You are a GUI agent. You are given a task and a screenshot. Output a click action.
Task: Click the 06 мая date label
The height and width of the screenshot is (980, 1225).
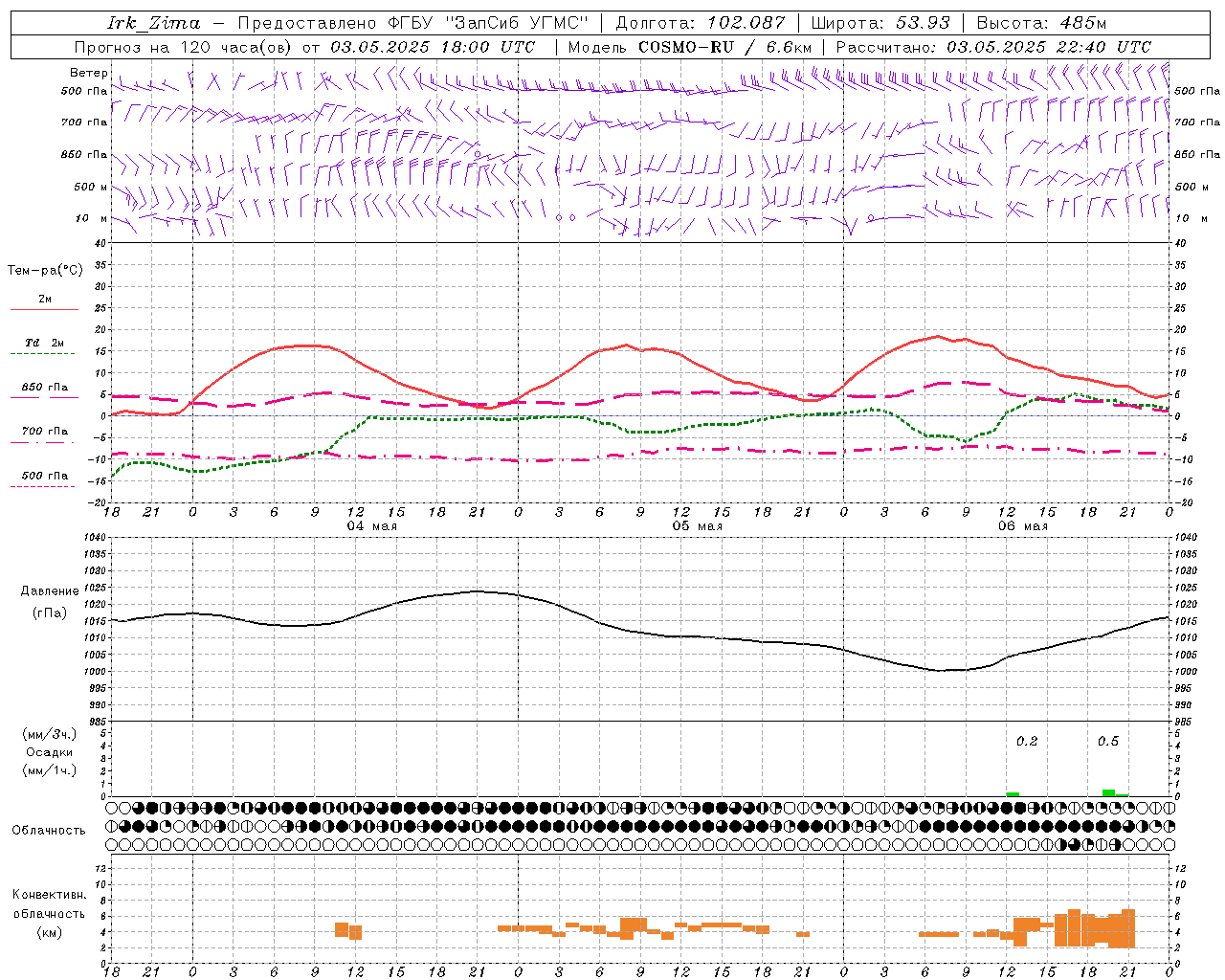click(x=1022, y=526)
